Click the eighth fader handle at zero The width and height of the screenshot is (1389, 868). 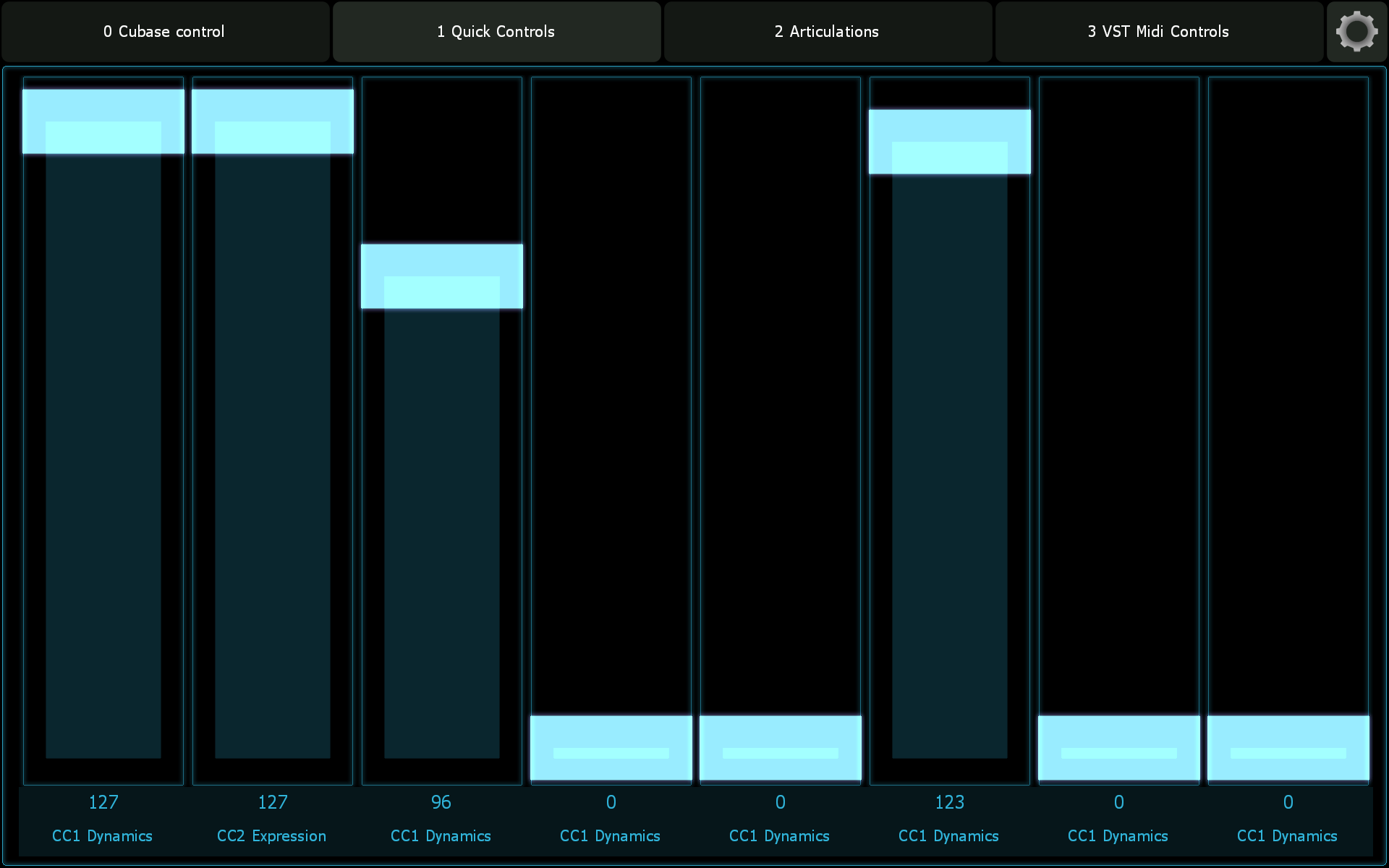pos(1288,748)
